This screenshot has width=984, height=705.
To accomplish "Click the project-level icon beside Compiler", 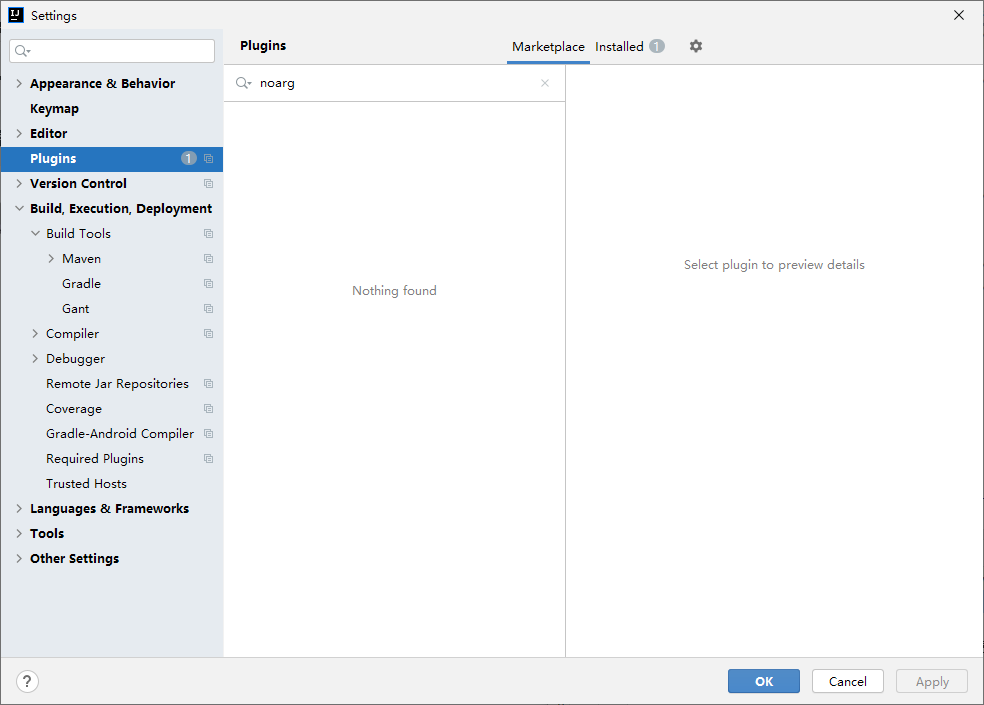I will pyautogui.click(x=208, y=333).
